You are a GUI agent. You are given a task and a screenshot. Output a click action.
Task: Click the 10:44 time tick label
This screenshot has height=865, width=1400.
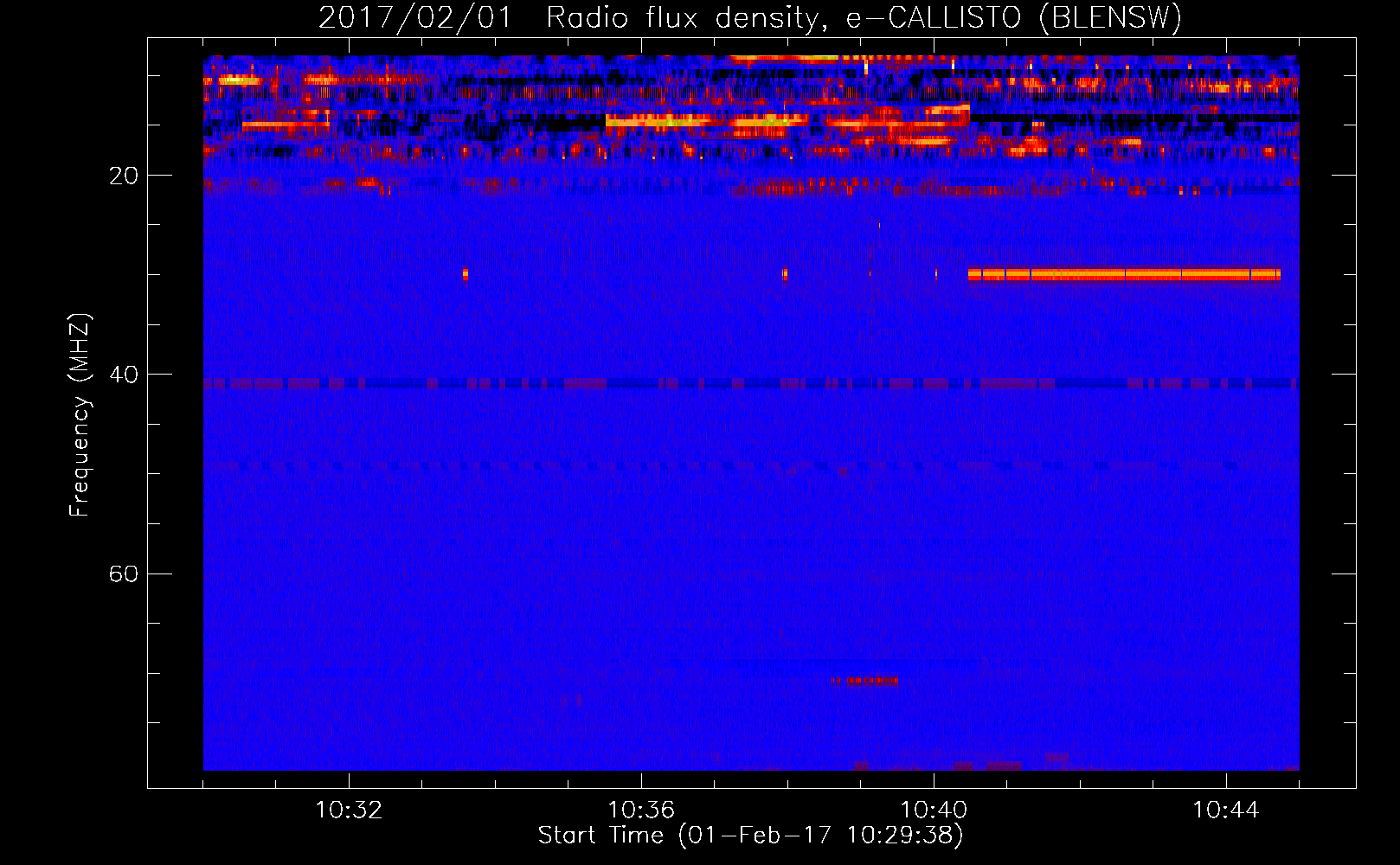(1226, 811)
